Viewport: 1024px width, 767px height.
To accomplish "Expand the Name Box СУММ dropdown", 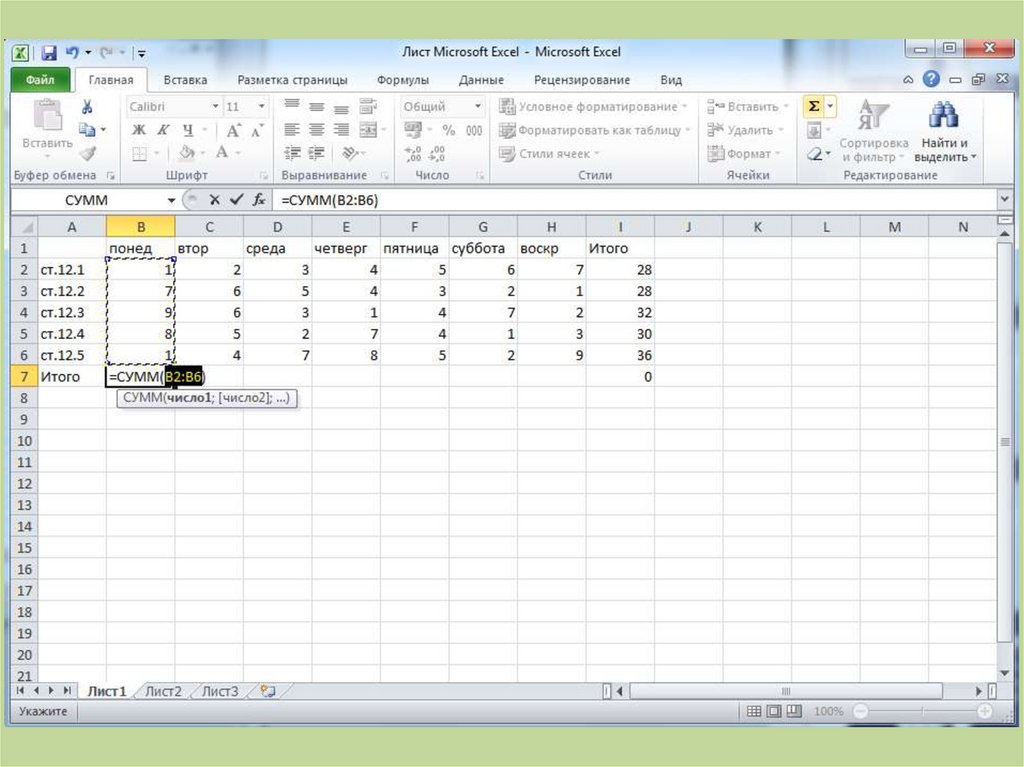I will pos(171,200).
